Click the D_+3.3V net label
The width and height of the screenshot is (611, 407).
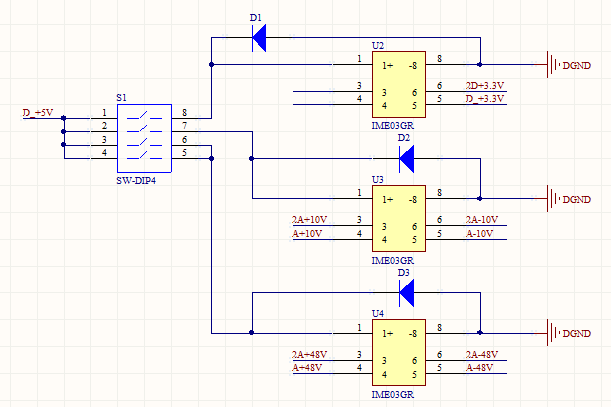[x=485, y=99]
